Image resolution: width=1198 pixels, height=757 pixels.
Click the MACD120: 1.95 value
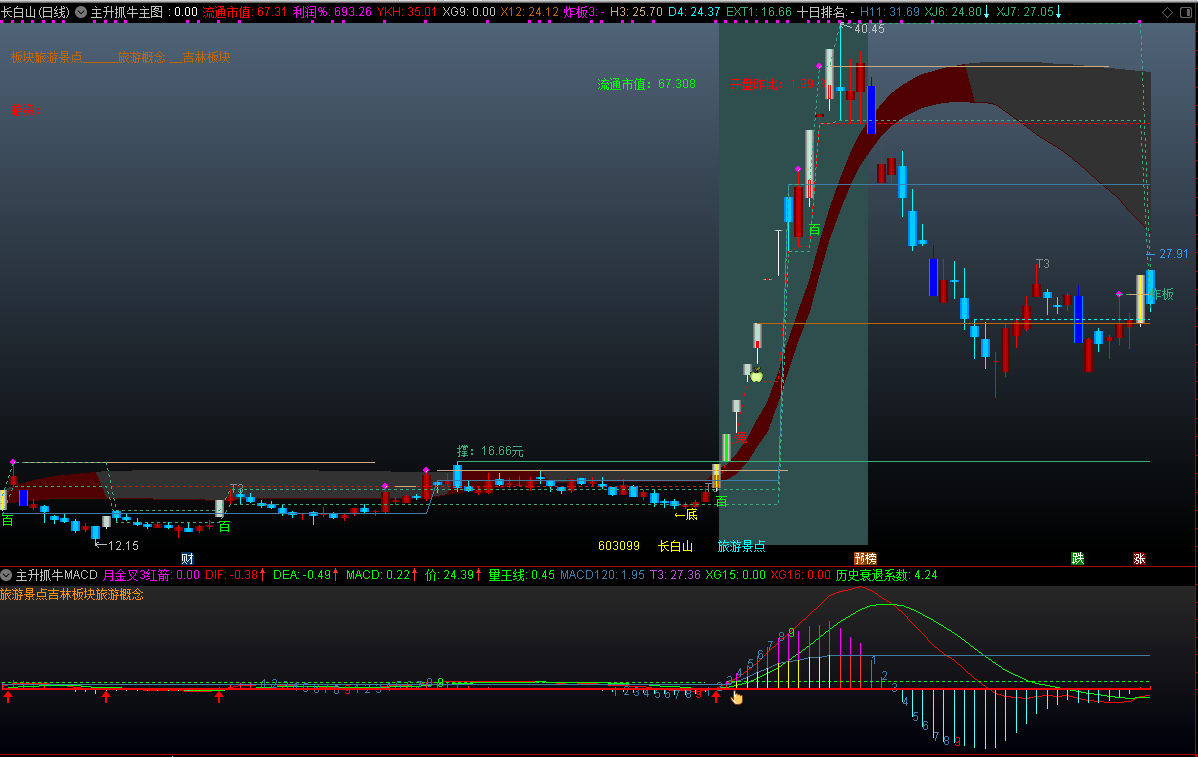(602, 574)
